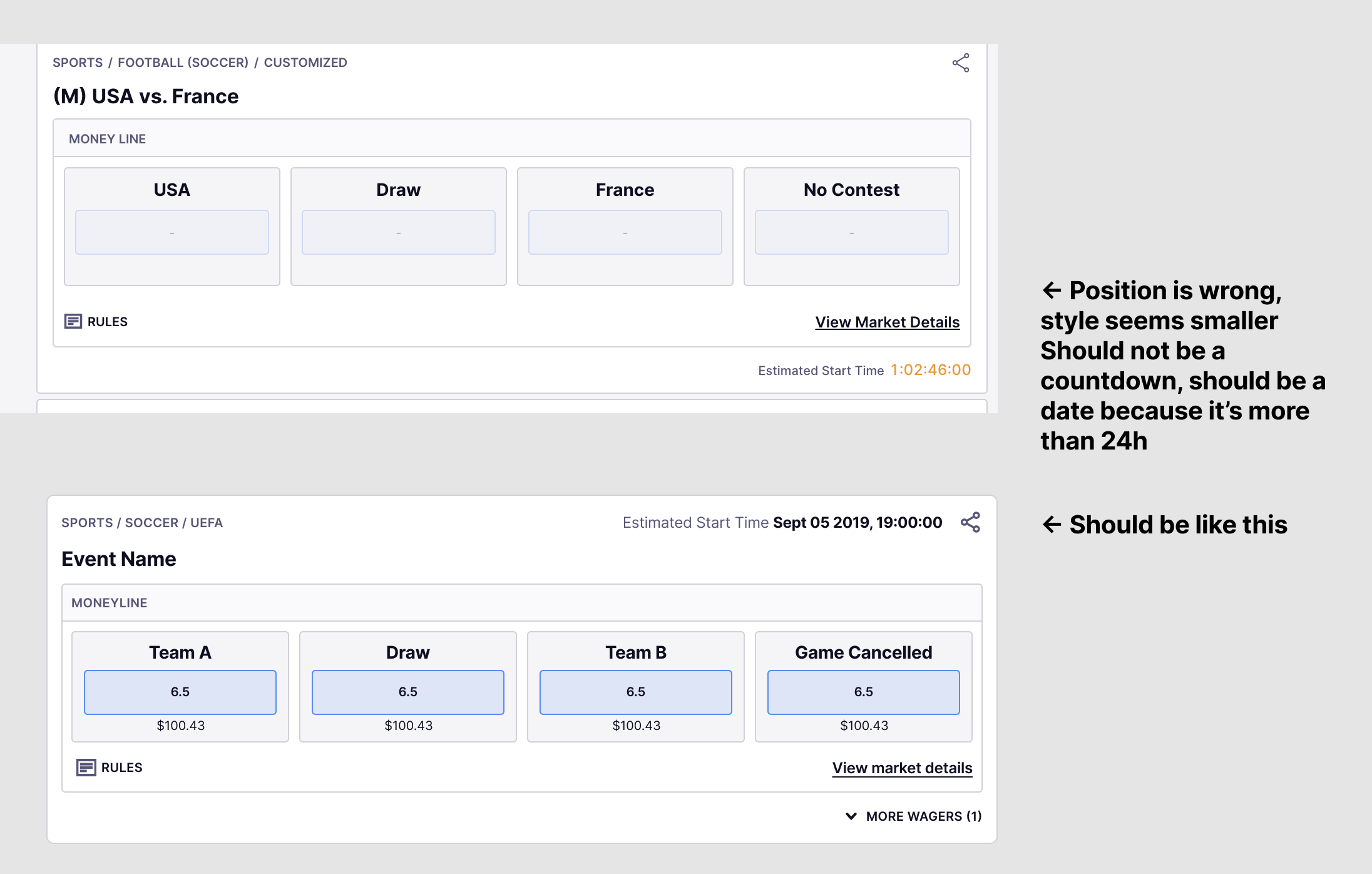1372x874 pixels.
Task: Open View Market Details link
Action: (887, 322)
